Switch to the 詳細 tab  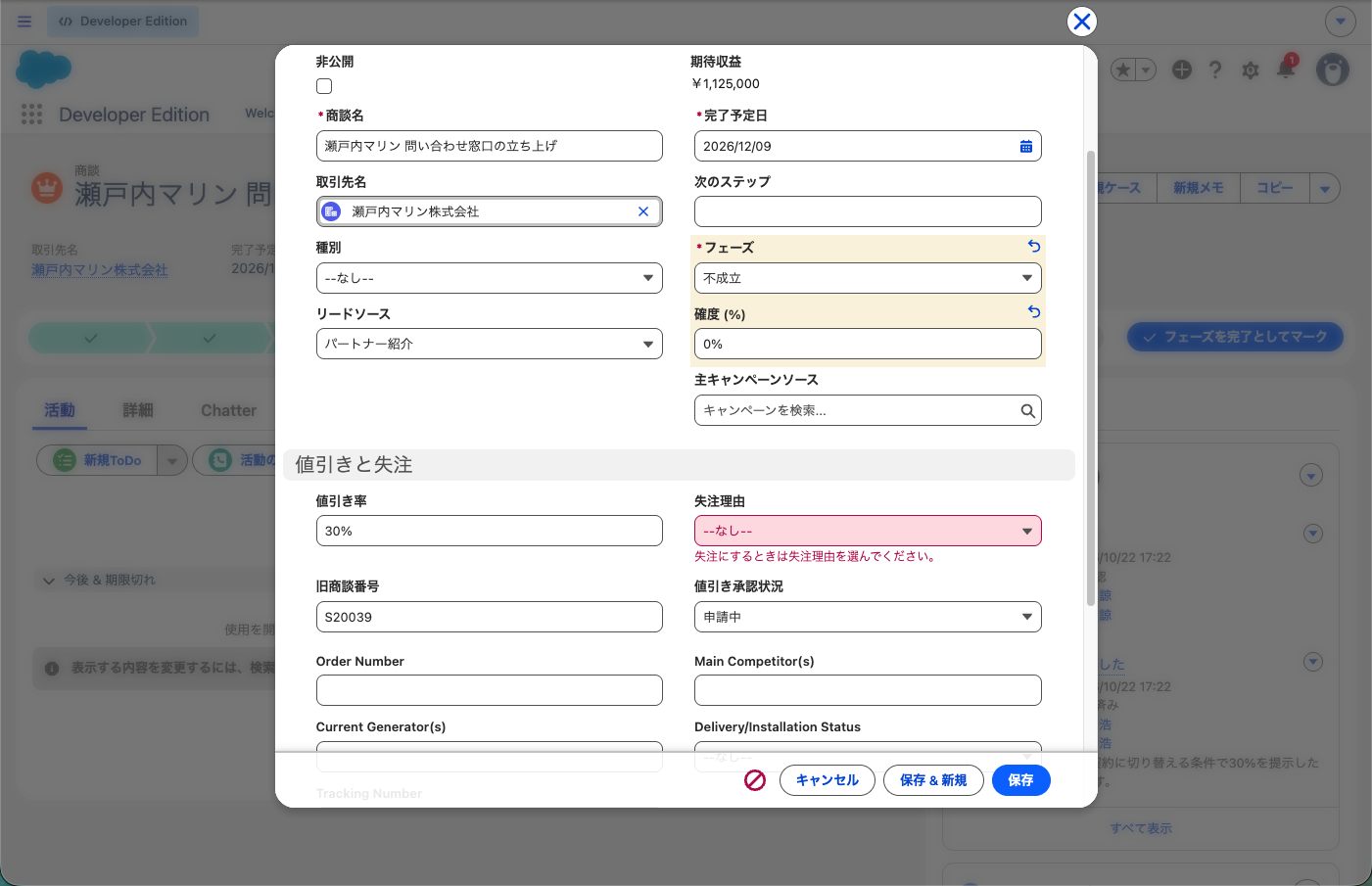click(138, 410)
